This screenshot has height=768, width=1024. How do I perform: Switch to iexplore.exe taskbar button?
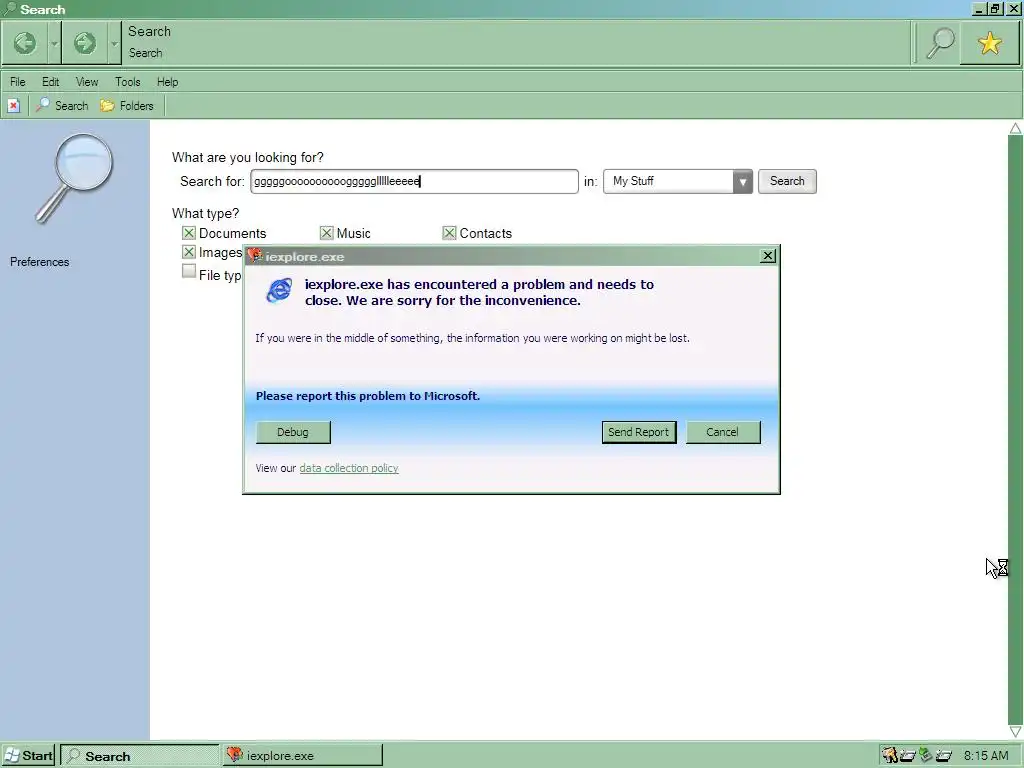[x=302, y=756]
